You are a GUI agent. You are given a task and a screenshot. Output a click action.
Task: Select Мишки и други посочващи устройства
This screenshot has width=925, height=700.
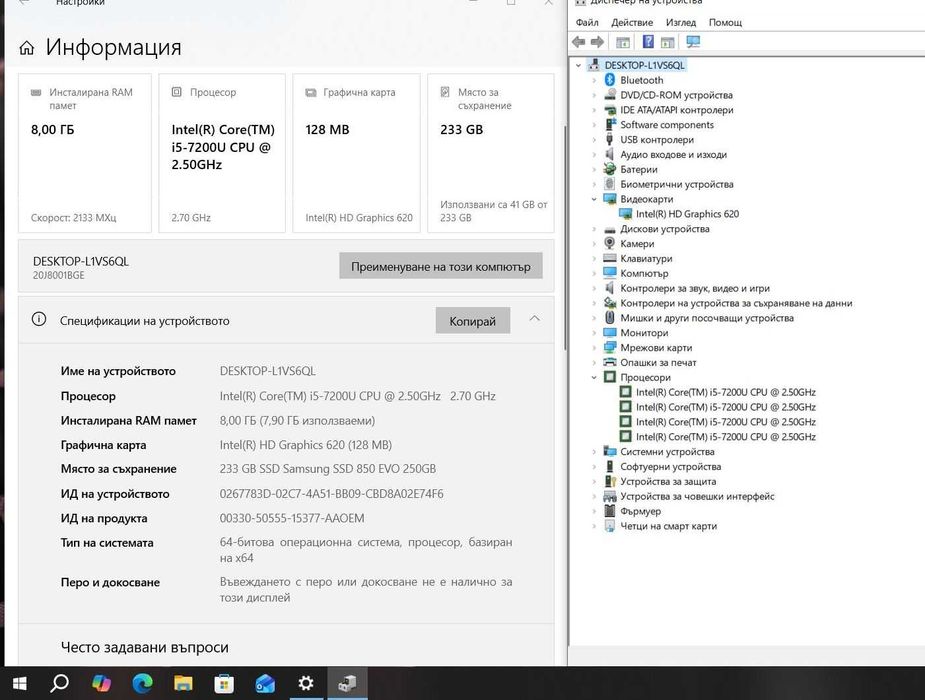707,318
